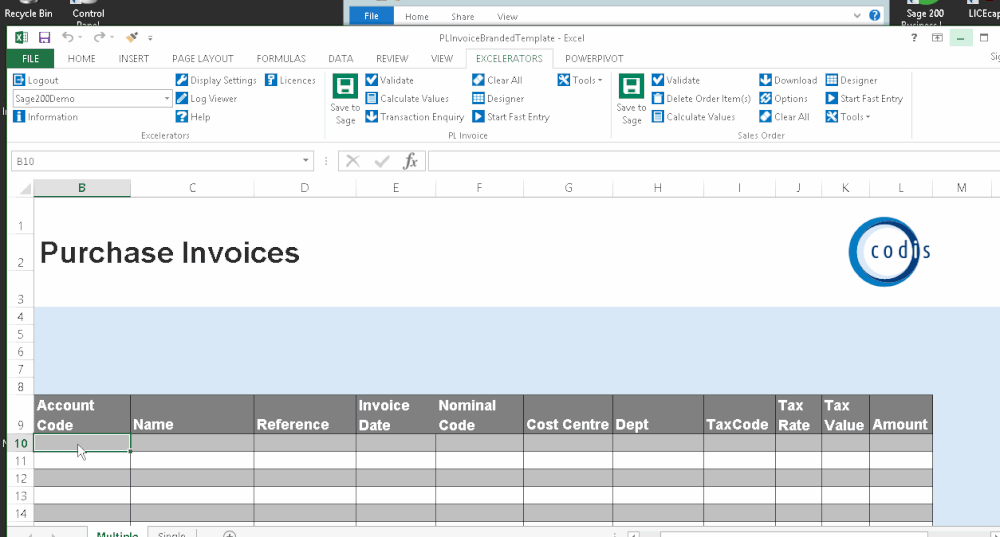
Task: Click the Undo arrow
Action: 68,38
